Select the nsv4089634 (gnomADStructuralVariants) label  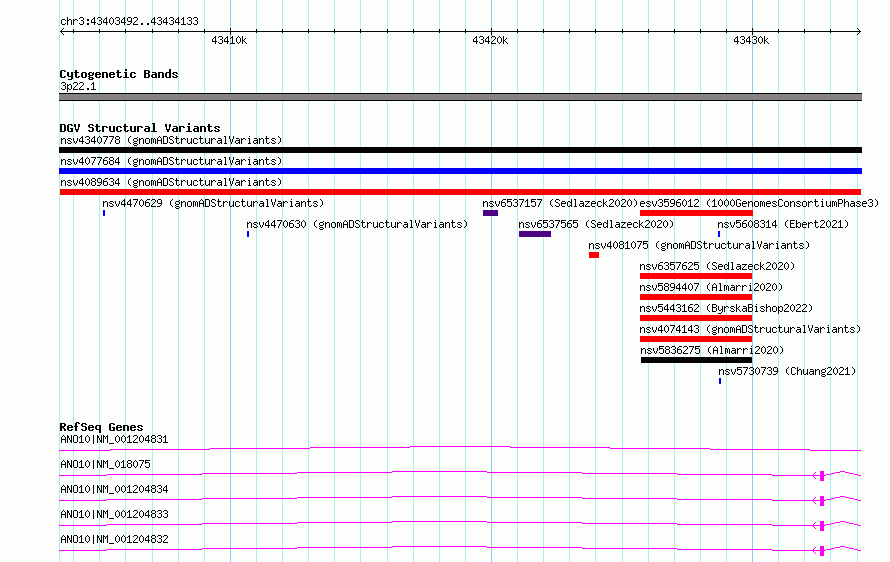pyautogui.click(x=171, y=182)
